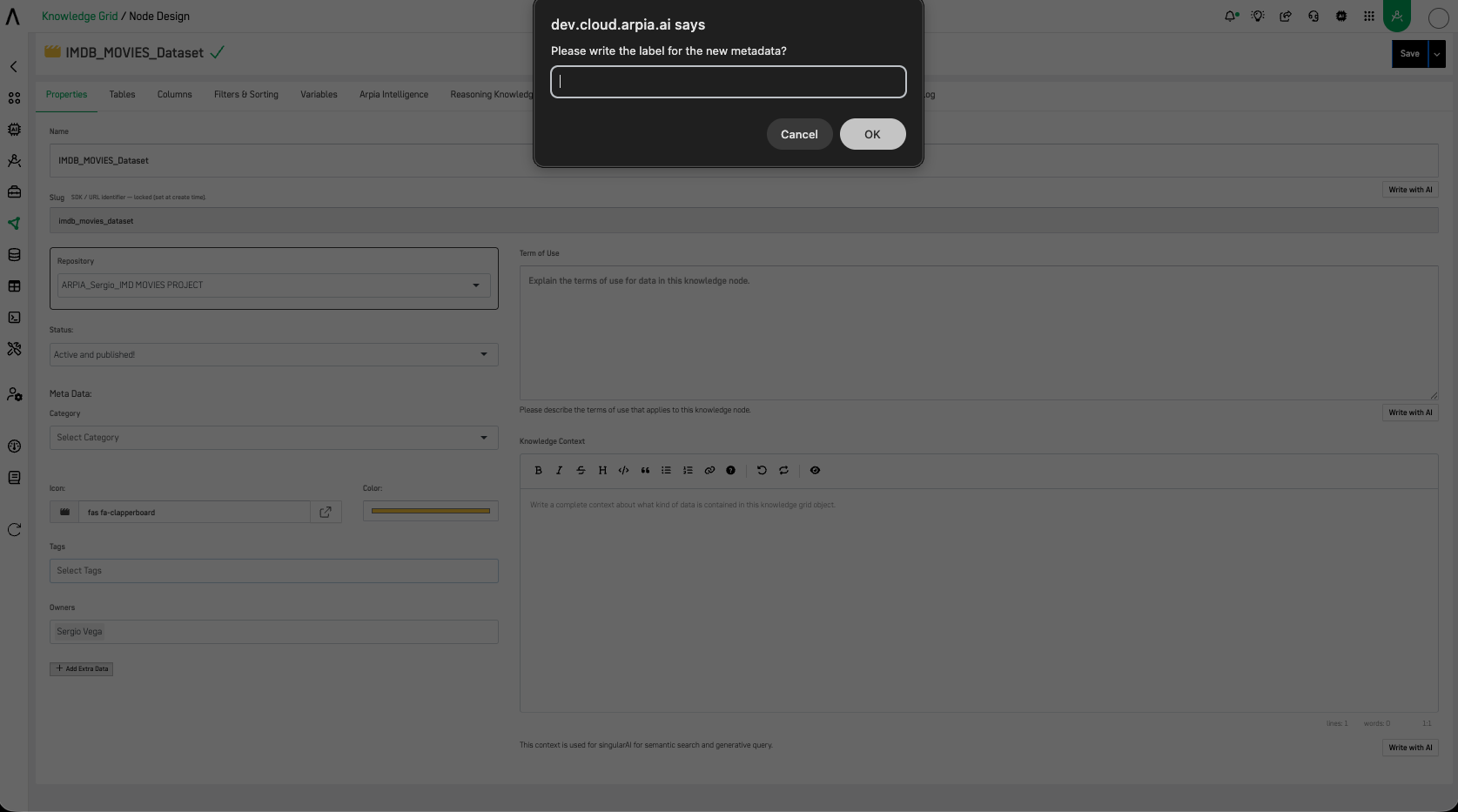Open the Select Category dropdown
The height and width of the screenshot is (812, 1458).
(x=273, y=438)
